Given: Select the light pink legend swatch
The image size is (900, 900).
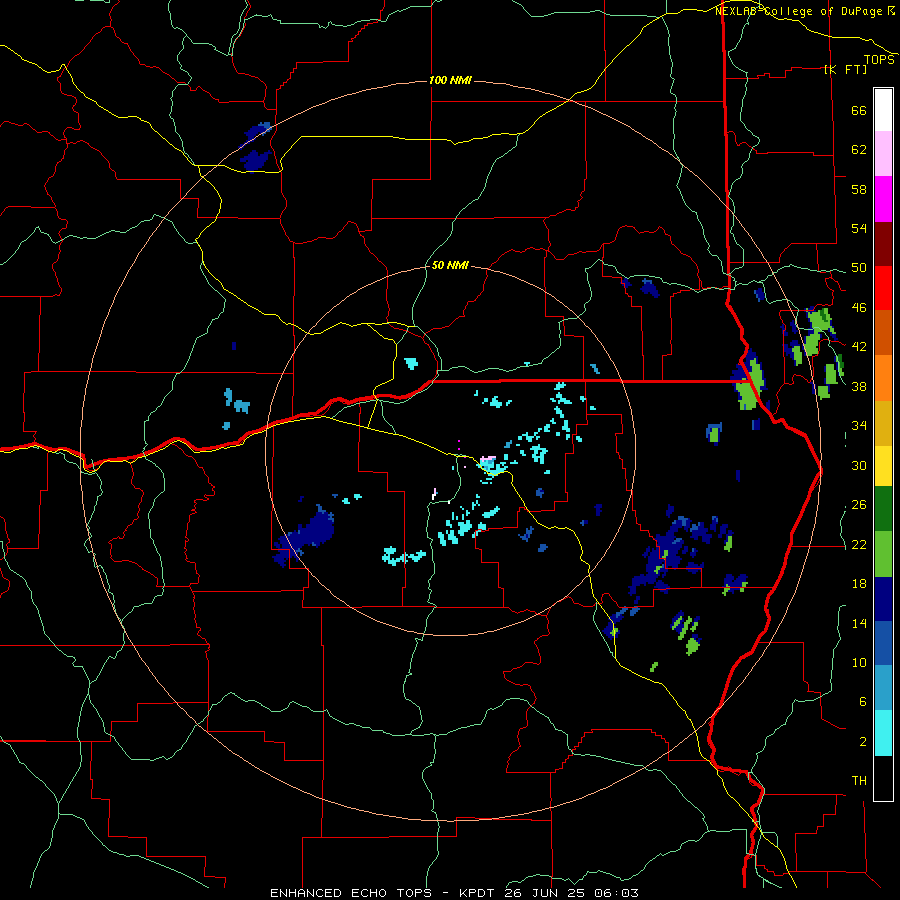Looking at the screenshot, I should pyautogui.click(x=883, y=154).
